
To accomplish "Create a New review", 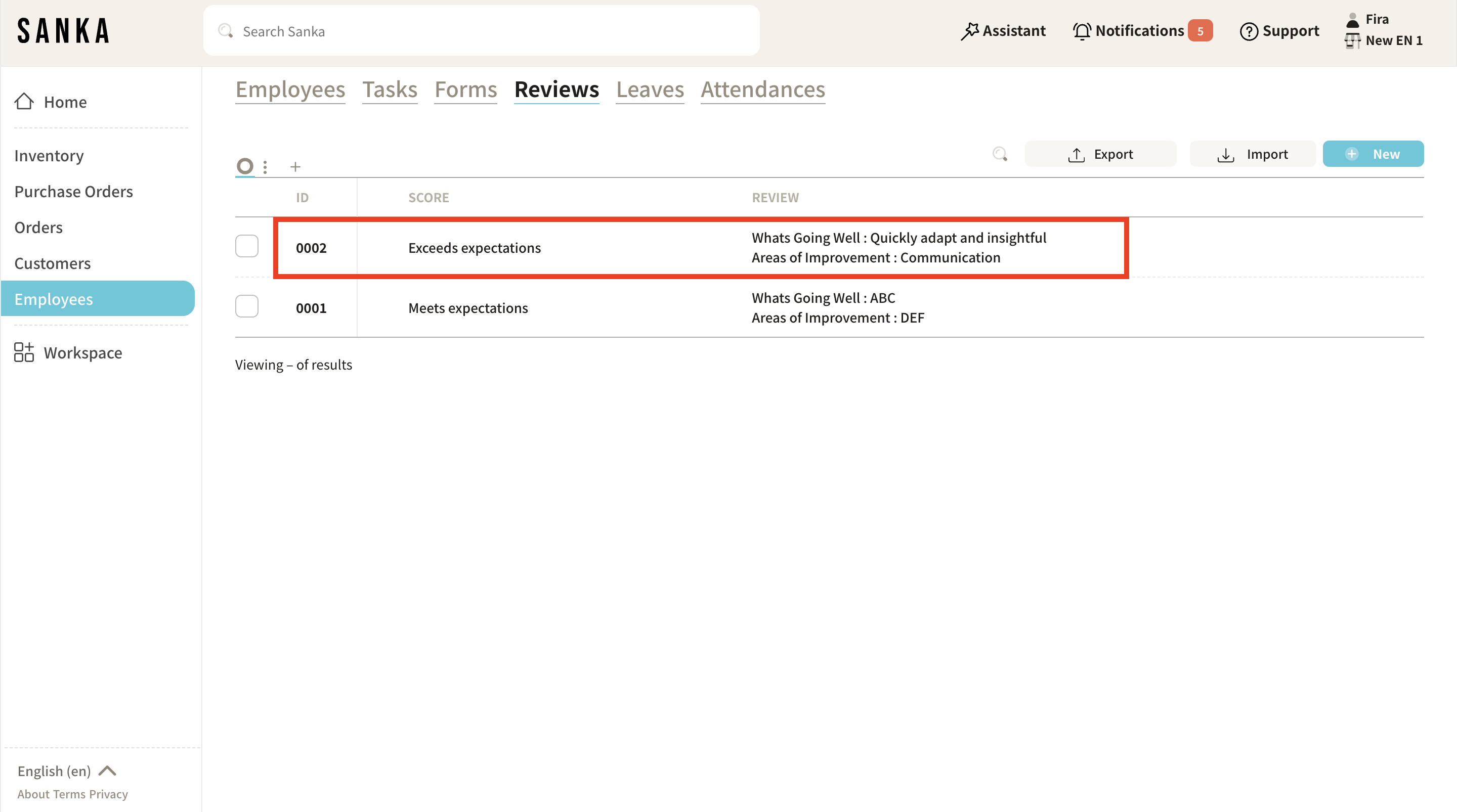I will [1373, 154].
